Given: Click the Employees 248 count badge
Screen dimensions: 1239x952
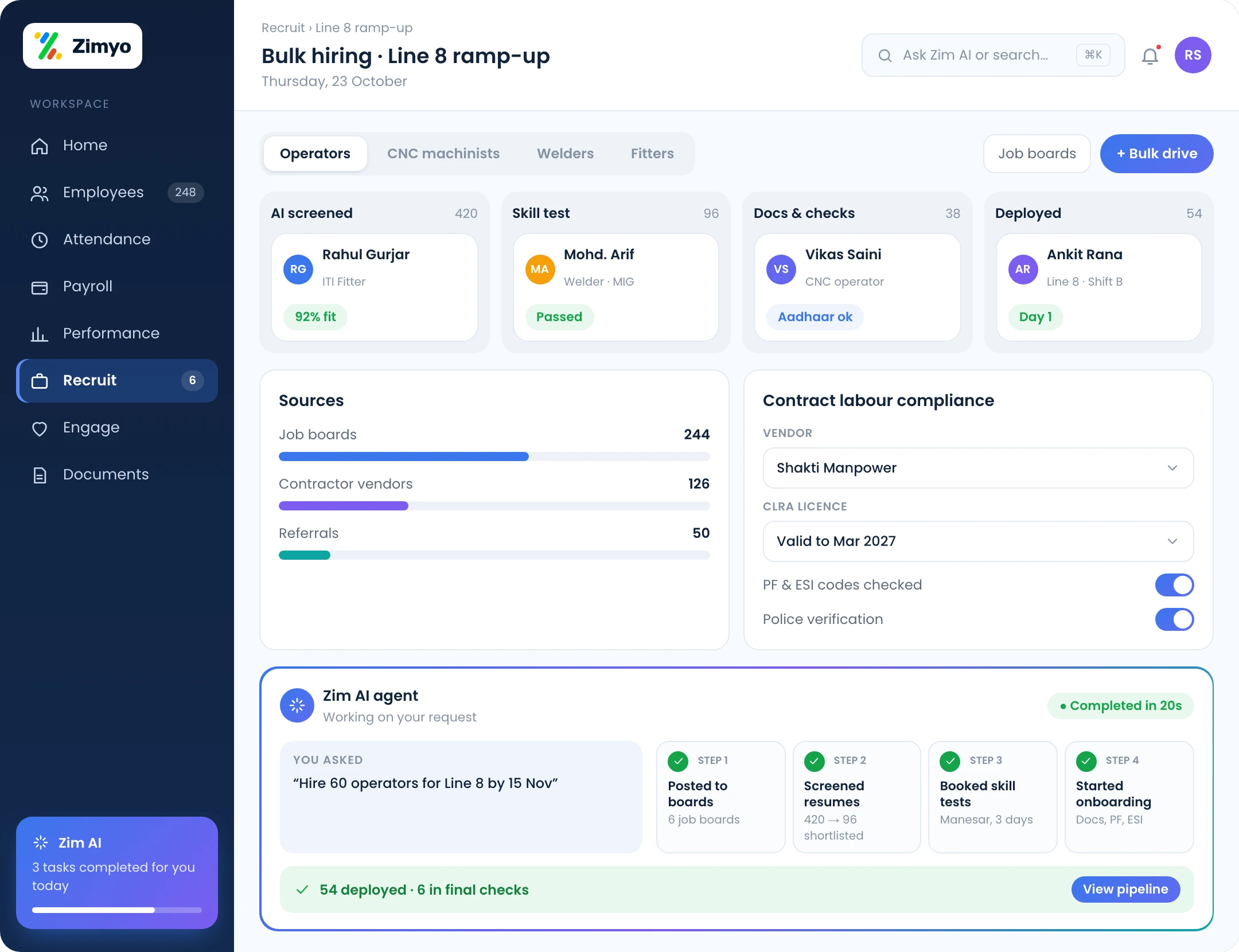Looking at the screenshot, I should [x=185, y=193].
